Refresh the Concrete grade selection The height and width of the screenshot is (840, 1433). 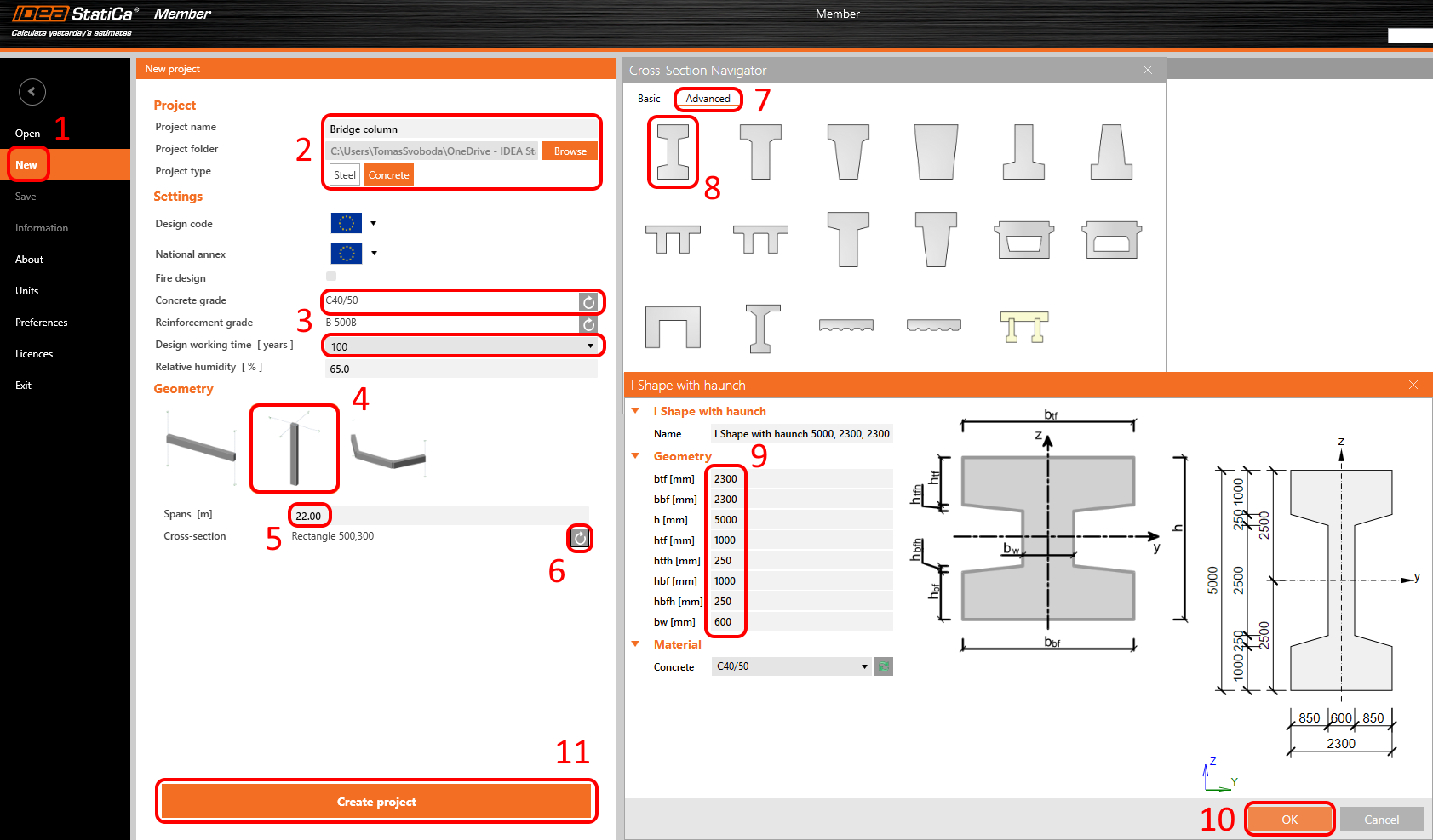(x=588, y=302)
